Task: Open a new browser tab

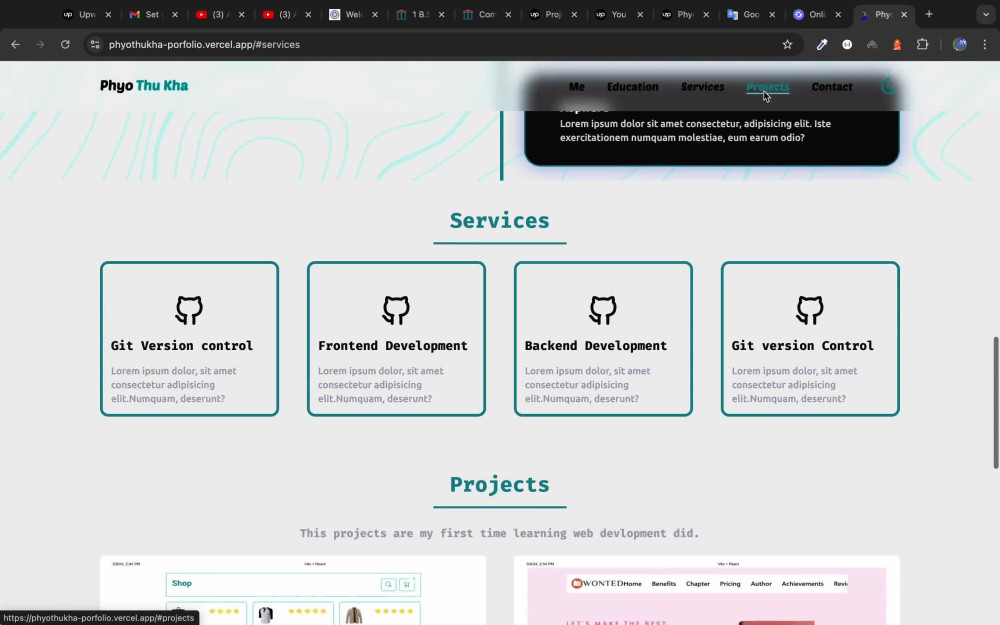Action: click(929, 14)
